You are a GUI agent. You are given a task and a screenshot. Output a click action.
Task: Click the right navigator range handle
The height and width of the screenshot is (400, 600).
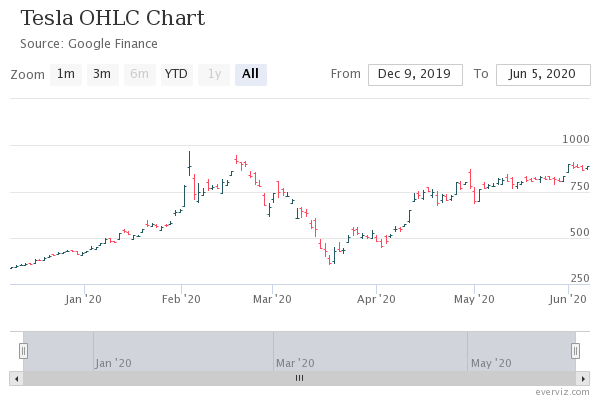point(575,351)
